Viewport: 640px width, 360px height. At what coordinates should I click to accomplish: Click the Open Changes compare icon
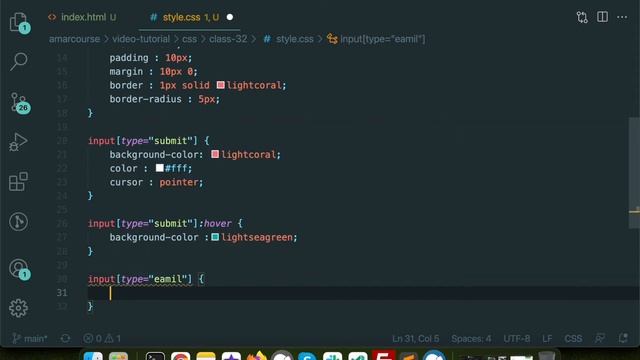pos(582,17)
